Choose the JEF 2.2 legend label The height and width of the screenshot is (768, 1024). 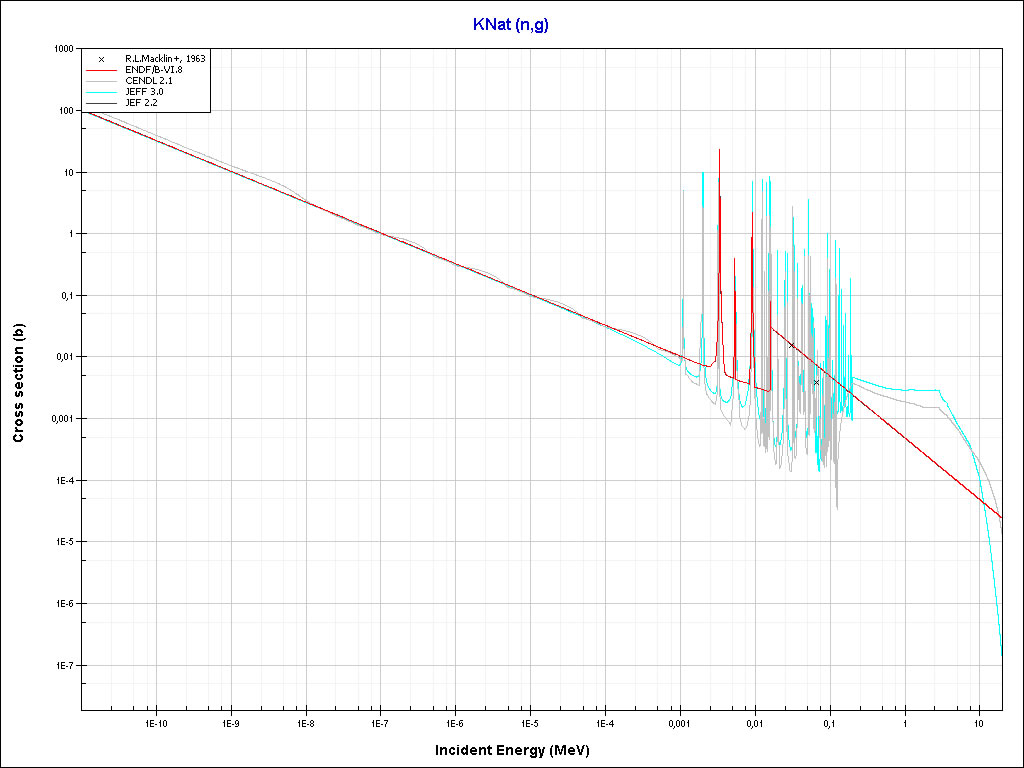coord(142,103)
